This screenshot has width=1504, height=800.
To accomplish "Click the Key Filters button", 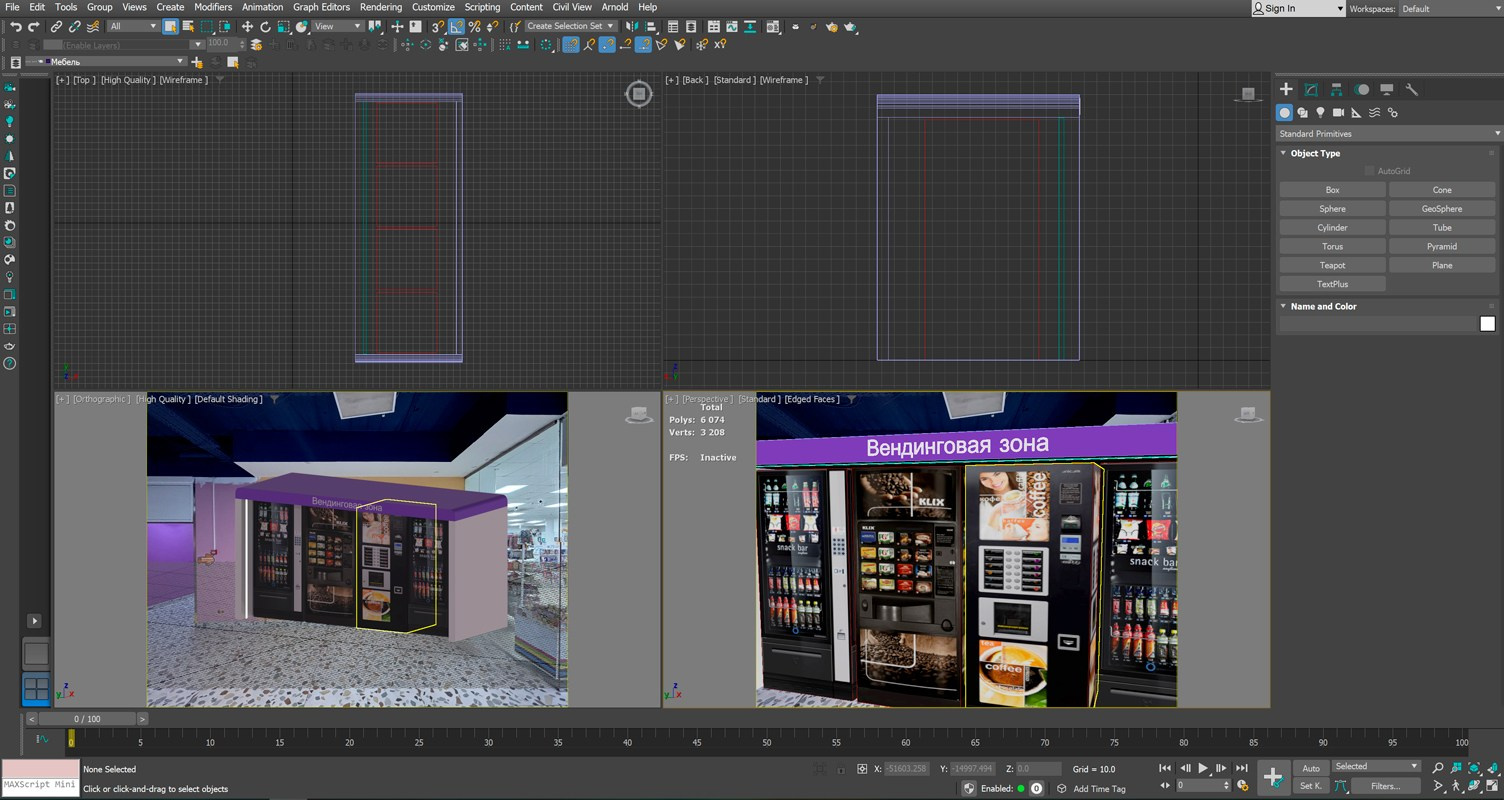I will [1384, 786].
